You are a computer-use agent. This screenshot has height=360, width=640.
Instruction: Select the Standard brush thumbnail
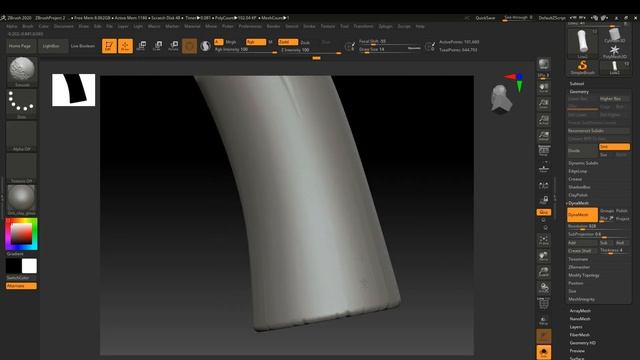[x=22, y=71]
